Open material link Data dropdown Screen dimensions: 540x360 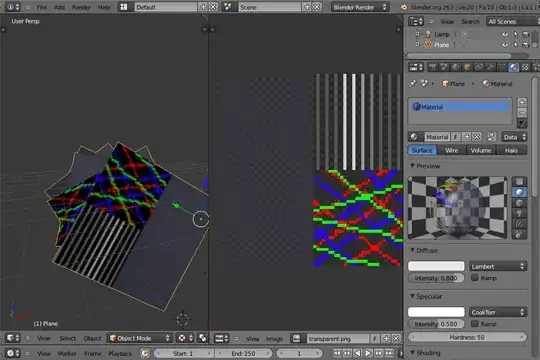tap(514, 137)
